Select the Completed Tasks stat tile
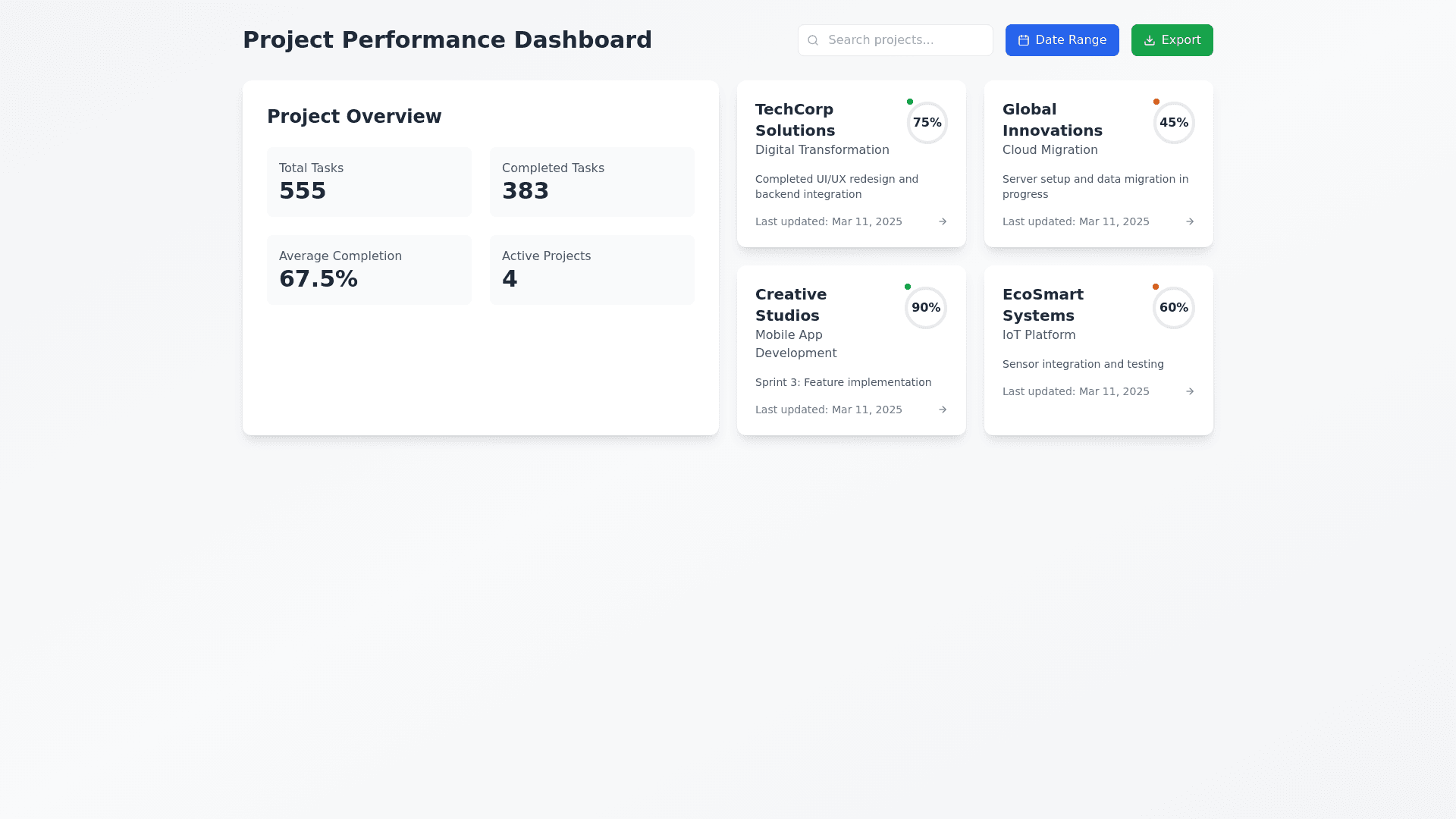1456x819 pixels. pos(591,182)
